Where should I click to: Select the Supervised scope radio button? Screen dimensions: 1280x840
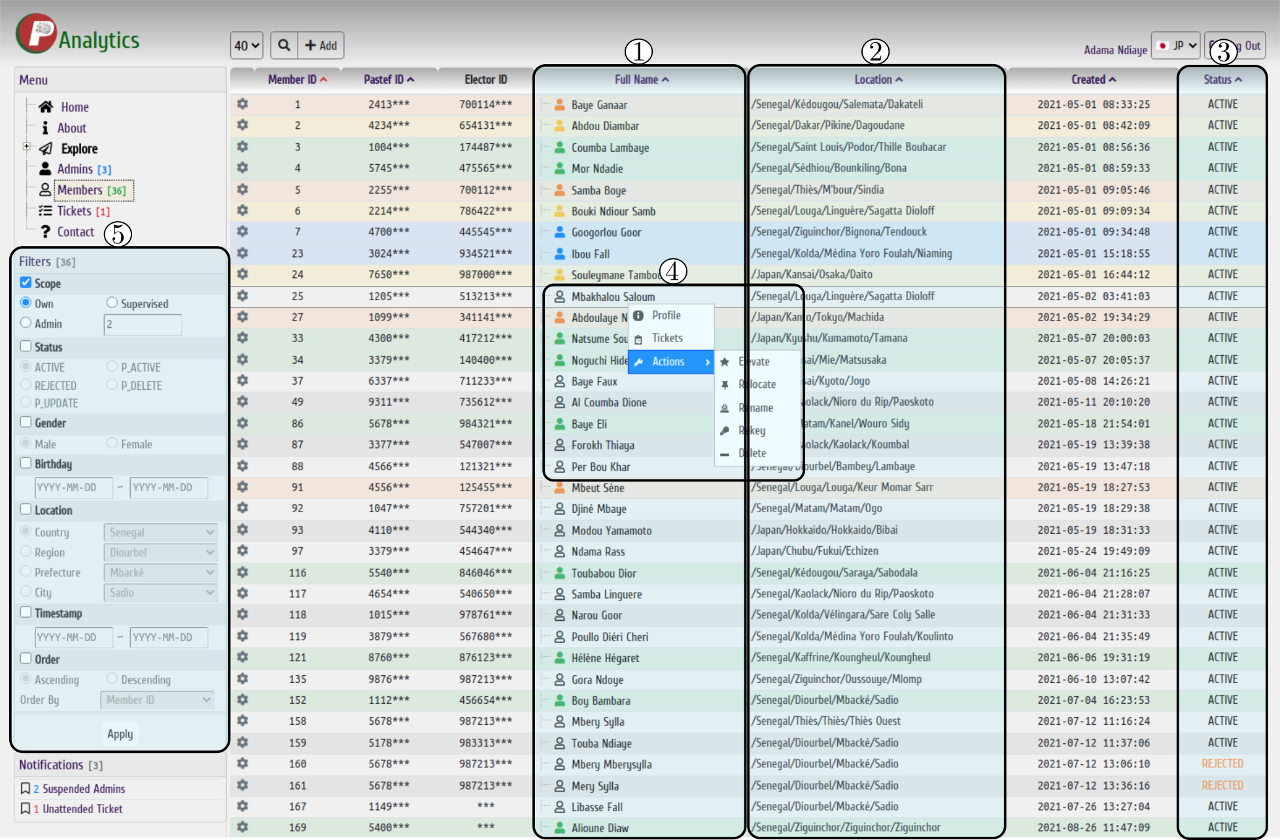coord(112,303)
